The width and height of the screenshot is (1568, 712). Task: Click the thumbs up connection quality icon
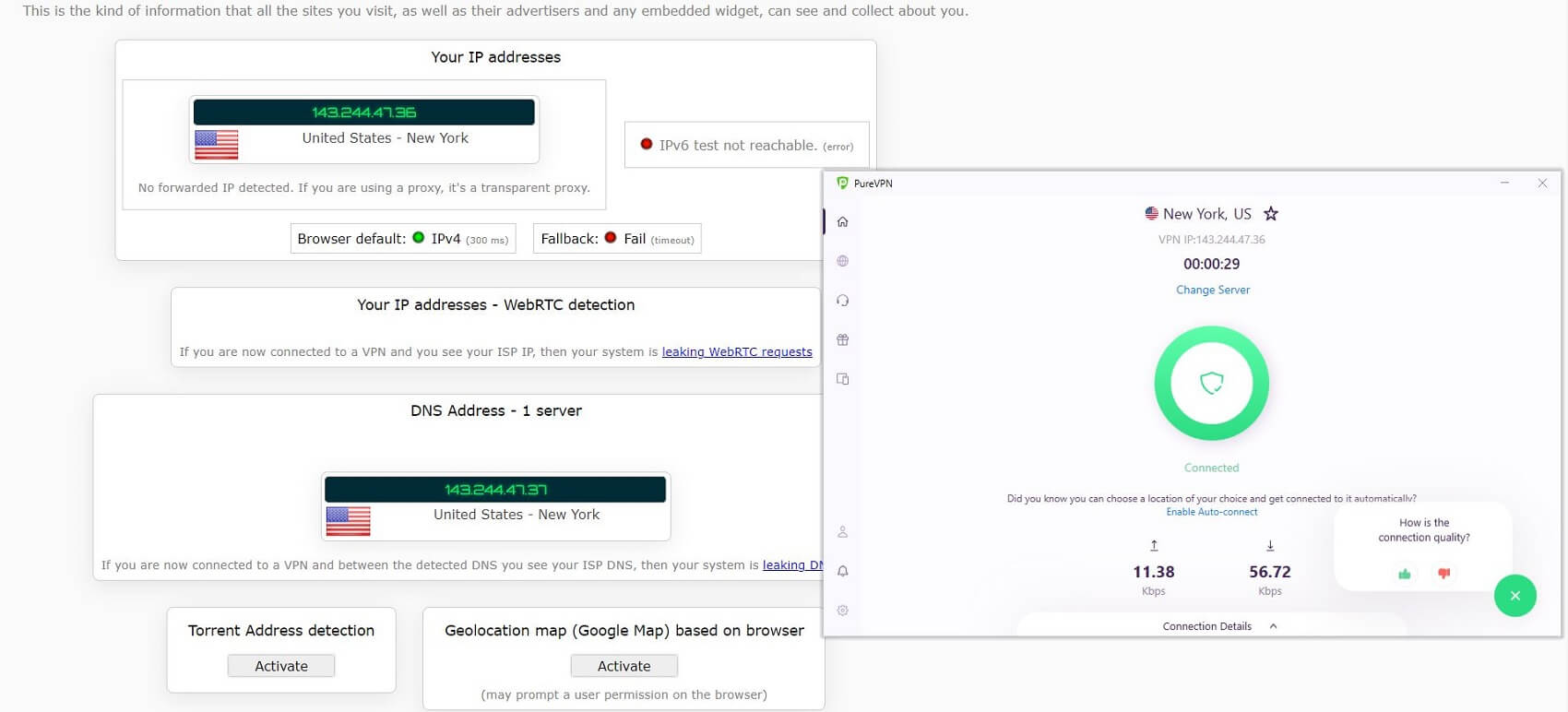point(1404,574)
